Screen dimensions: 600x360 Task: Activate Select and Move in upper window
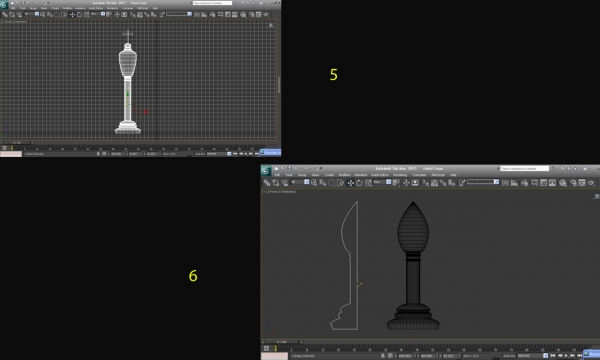pyautogui.click(x=72, y=15)
